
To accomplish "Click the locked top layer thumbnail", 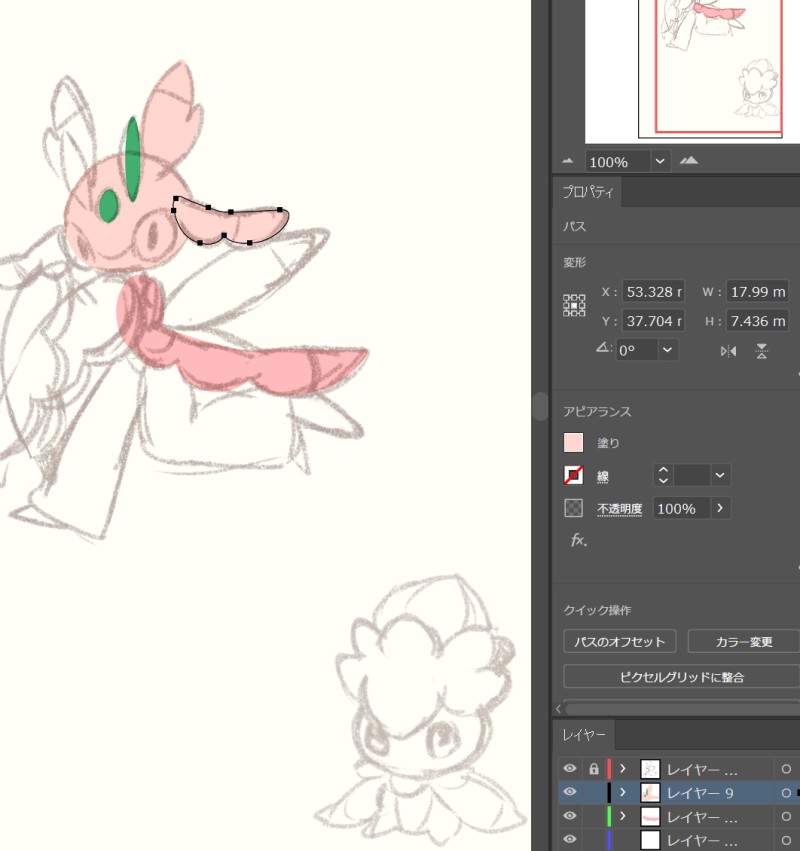I will point(650,769).
